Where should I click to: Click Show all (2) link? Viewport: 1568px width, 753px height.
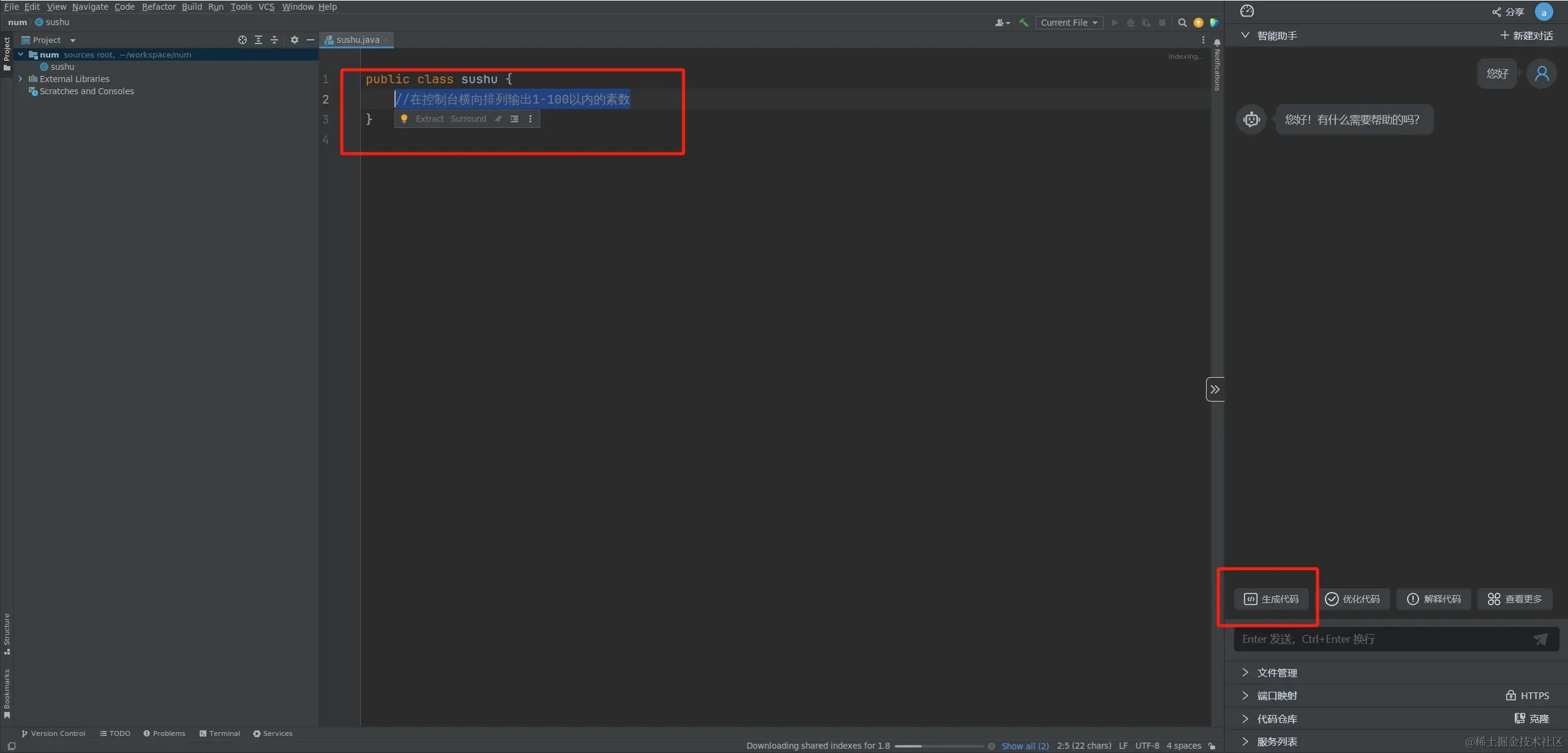tap(1025, 746)
